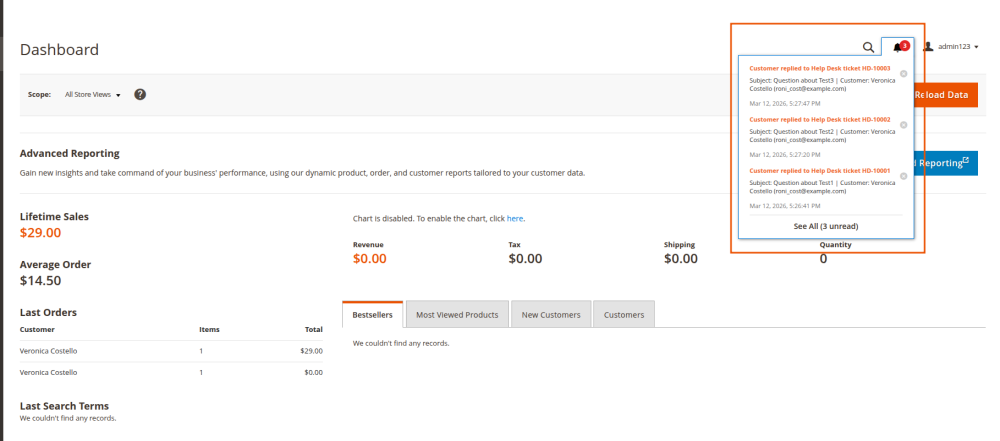Dismiss the HD-10001 ticket notification

(904, 176)
